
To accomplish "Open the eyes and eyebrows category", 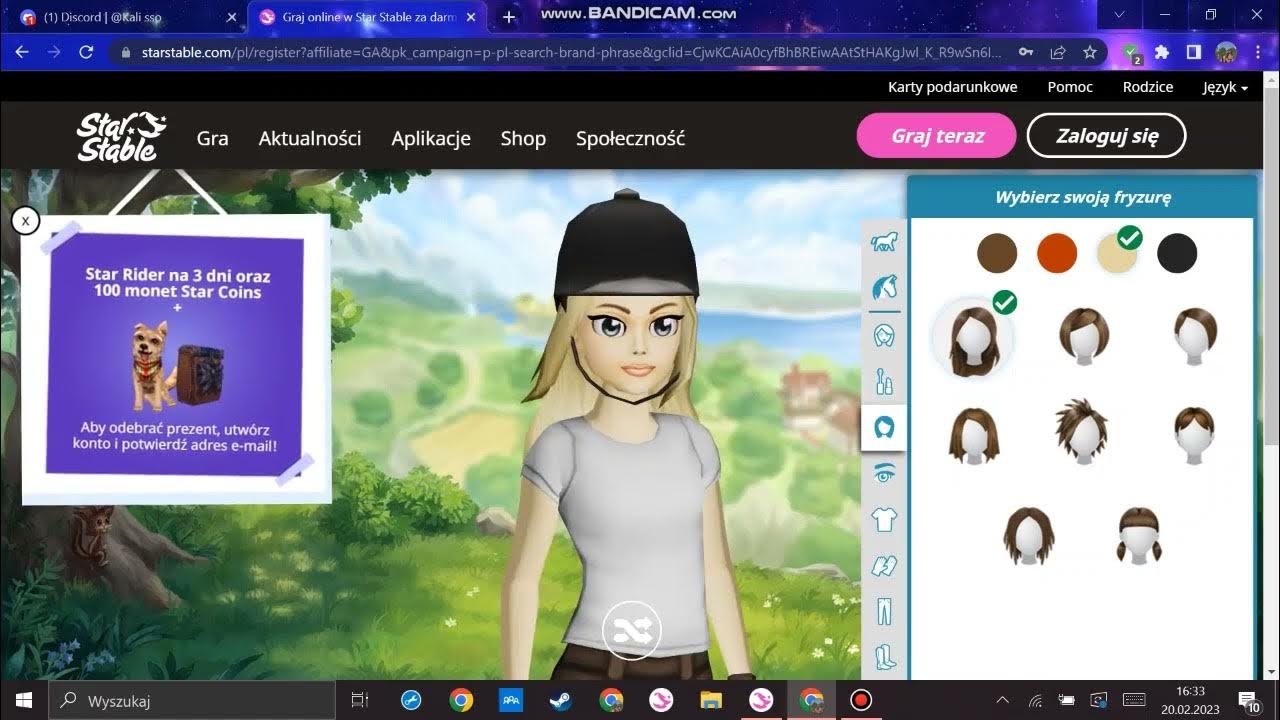I will [884, 473].
